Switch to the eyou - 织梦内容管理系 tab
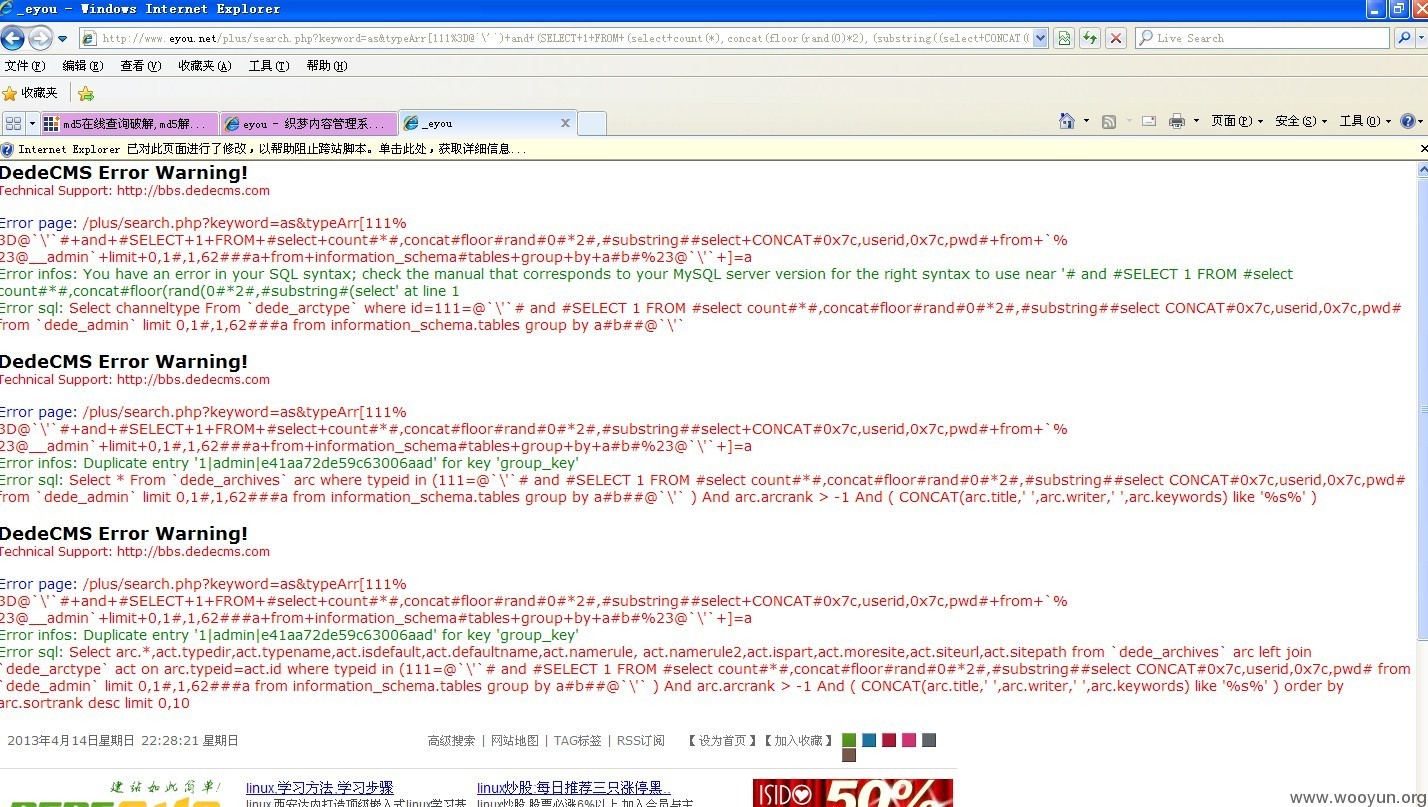The height and width of the screenshot is (807, 1428). tap(308, 124)
